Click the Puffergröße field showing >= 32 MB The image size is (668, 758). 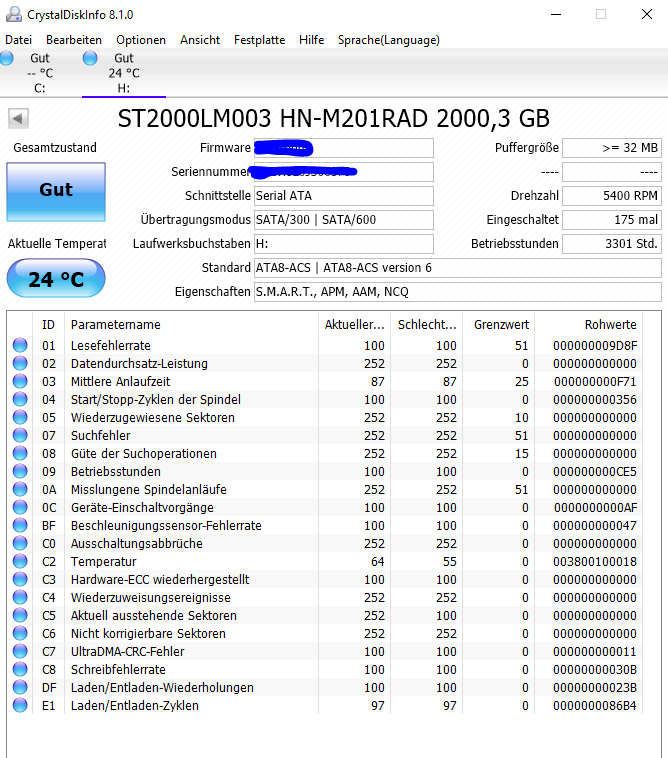click(x=612, y=148)
